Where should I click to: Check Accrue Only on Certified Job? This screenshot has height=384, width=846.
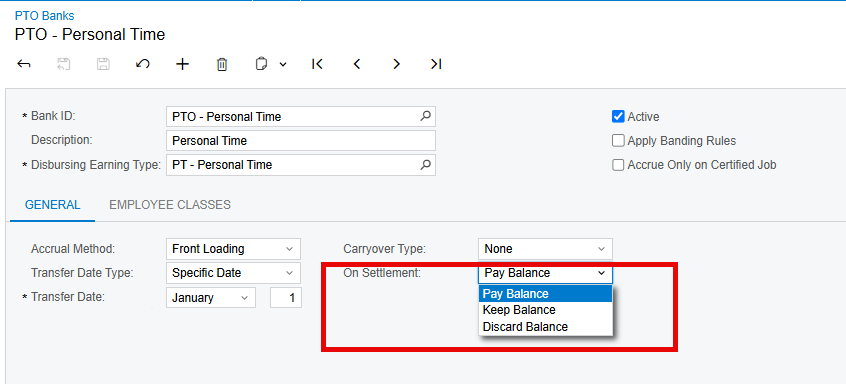click(x=618, y=165)
